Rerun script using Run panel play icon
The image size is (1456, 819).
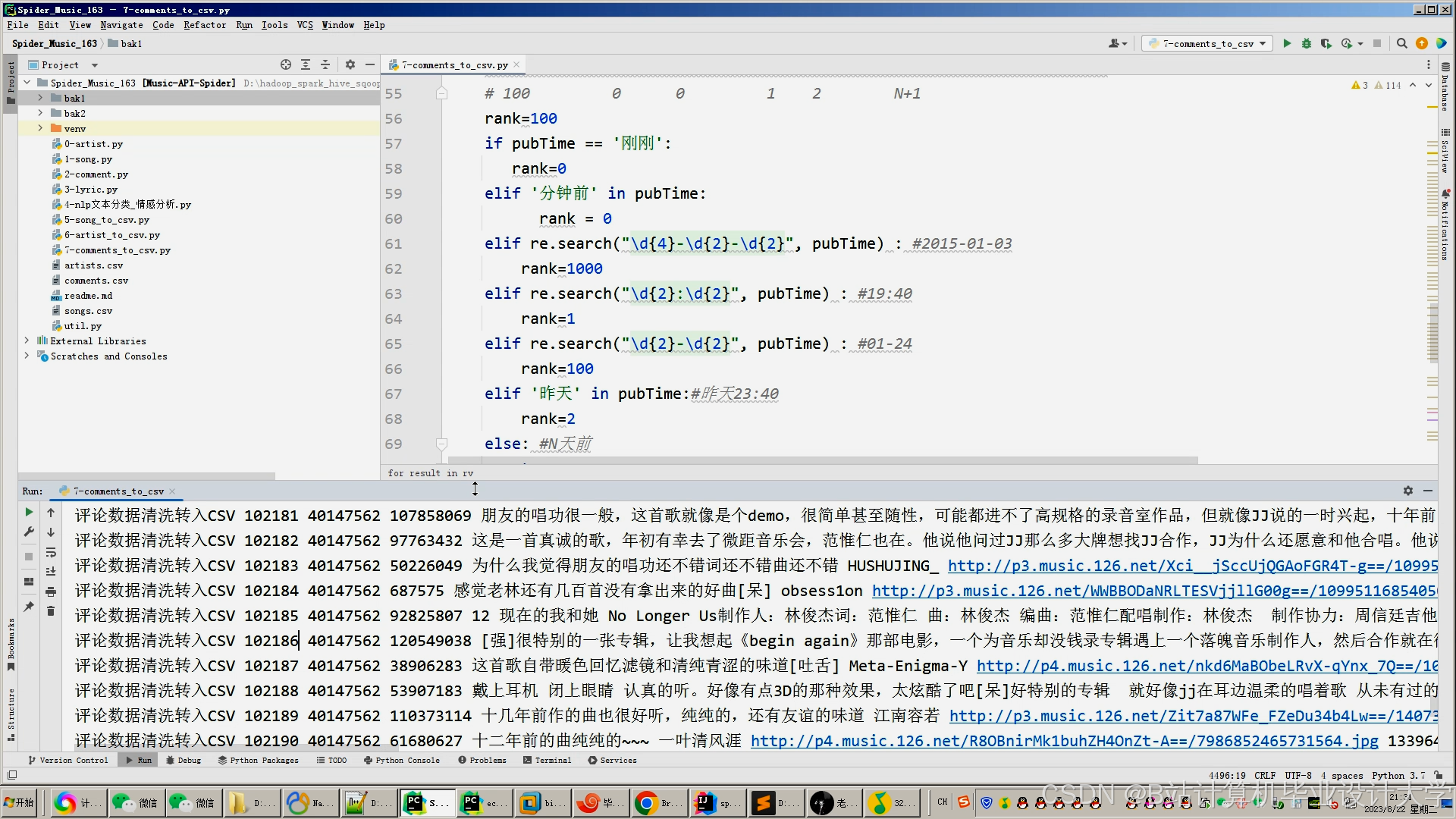tap(29, 513)
